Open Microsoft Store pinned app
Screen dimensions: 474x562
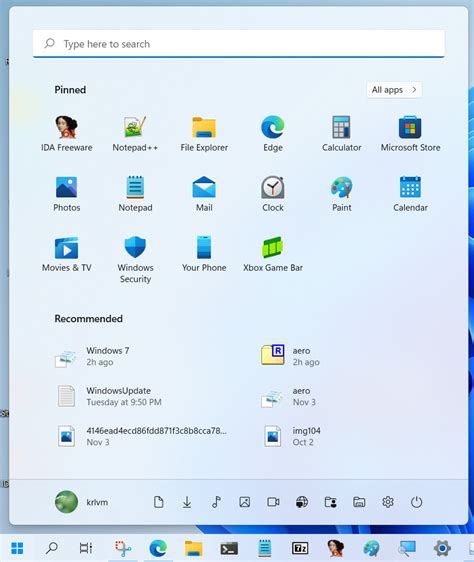coord(410,133)
